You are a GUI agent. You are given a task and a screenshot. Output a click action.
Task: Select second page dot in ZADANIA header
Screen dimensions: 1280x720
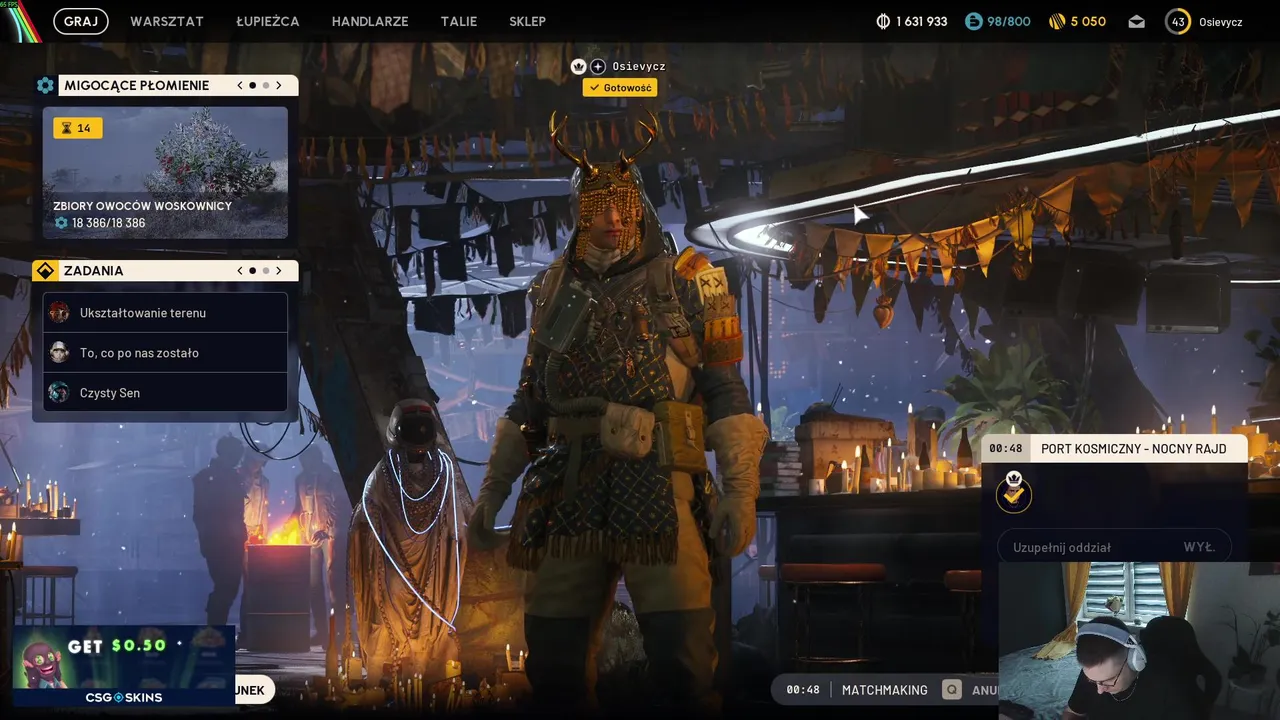266,270
